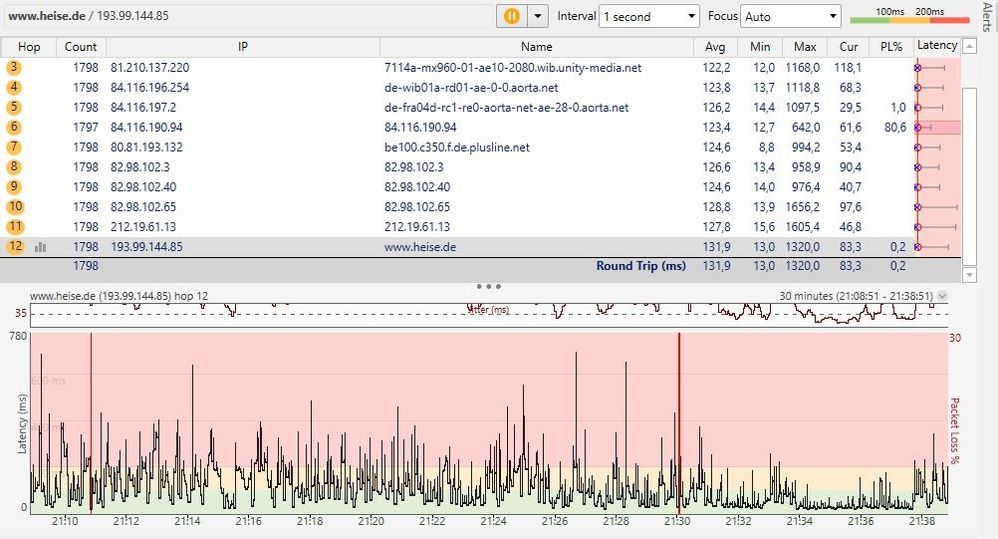Click hostname be100.c350.f.de.plusline.net

click(x=456, y=147)
